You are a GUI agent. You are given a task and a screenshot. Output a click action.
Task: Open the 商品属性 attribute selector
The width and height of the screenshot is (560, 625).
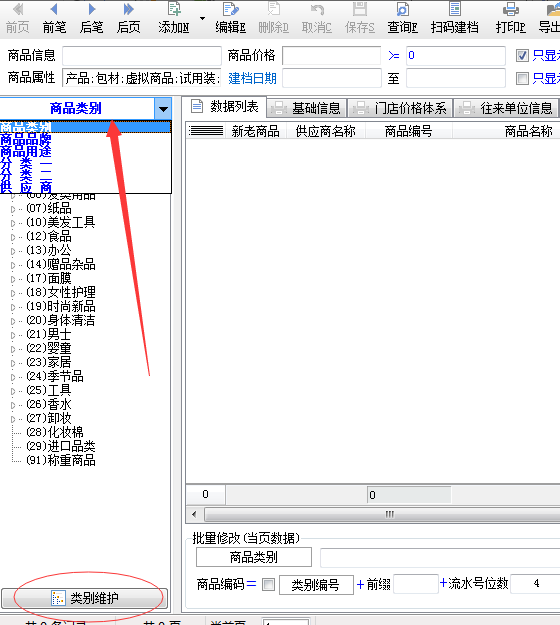142,78
